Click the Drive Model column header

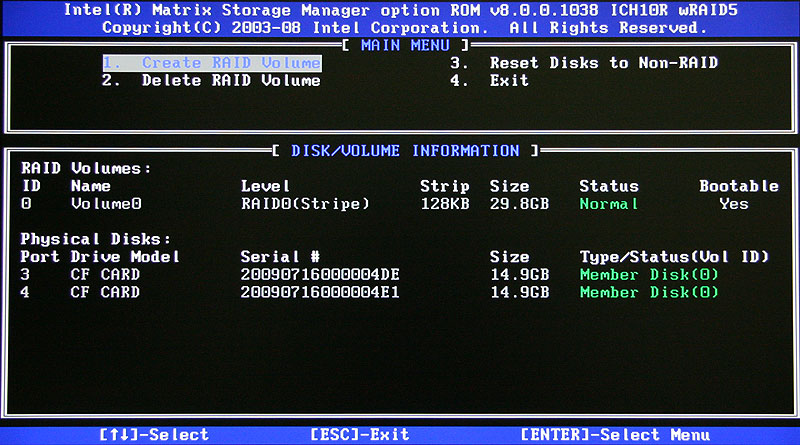click(125, 257)
